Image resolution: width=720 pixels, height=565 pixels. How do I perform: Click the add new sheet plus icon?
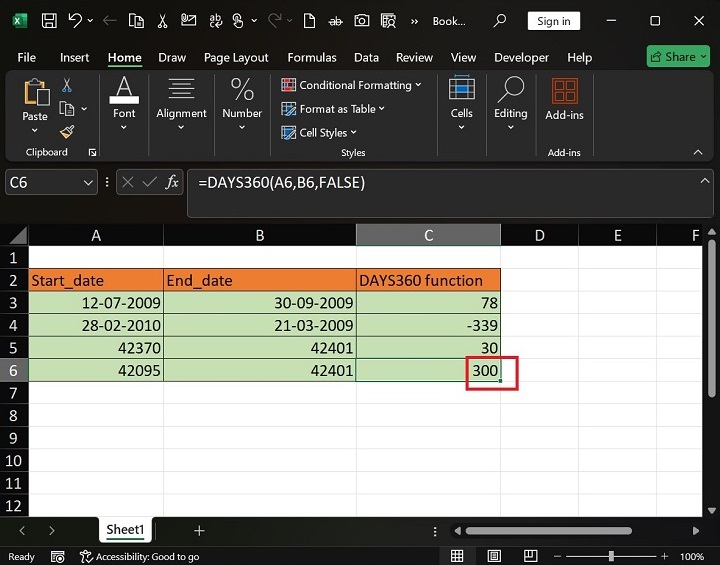(x=199, y=530)
